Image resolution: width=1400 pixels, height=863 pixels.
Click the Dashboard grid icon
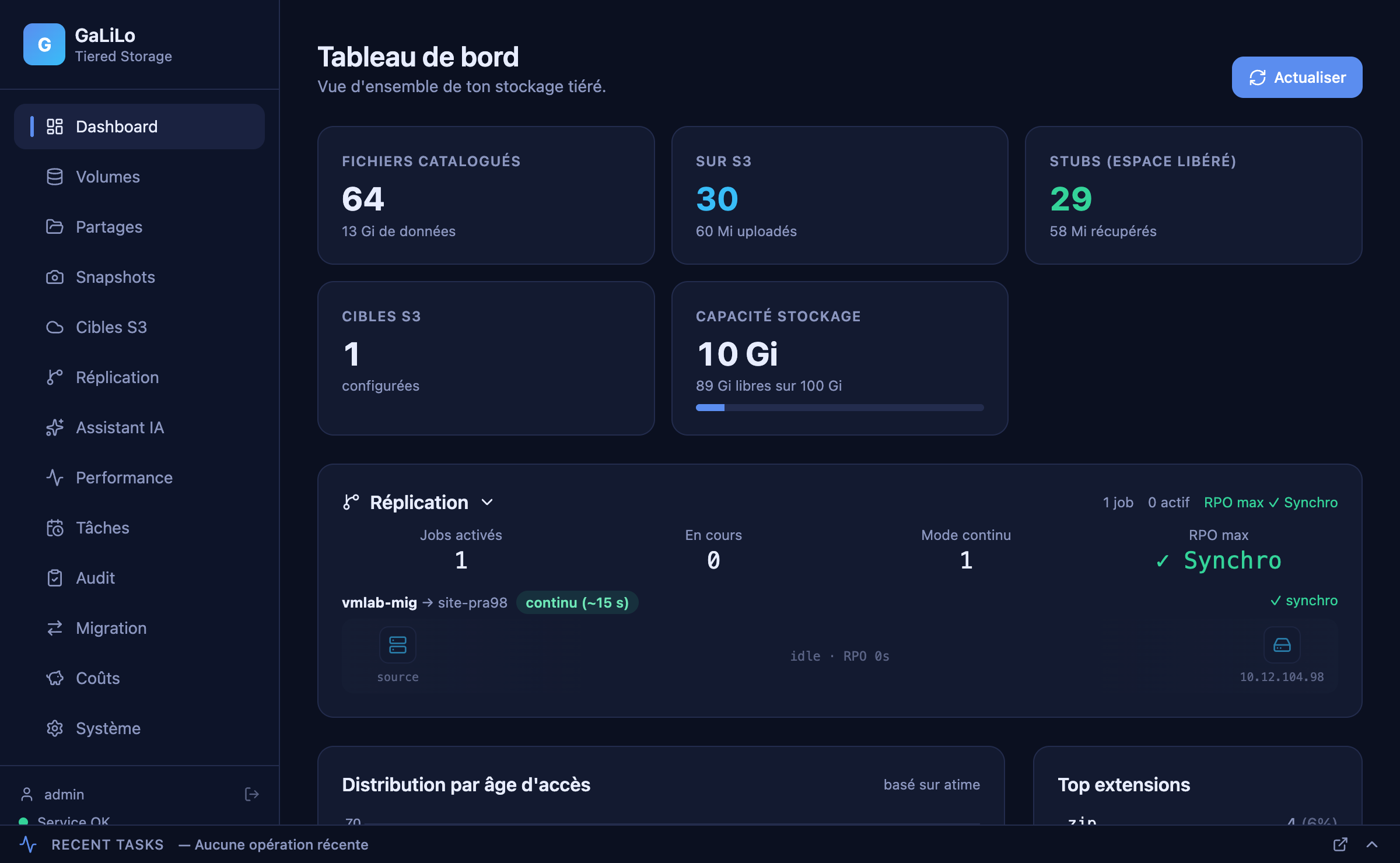click(55, 127)
